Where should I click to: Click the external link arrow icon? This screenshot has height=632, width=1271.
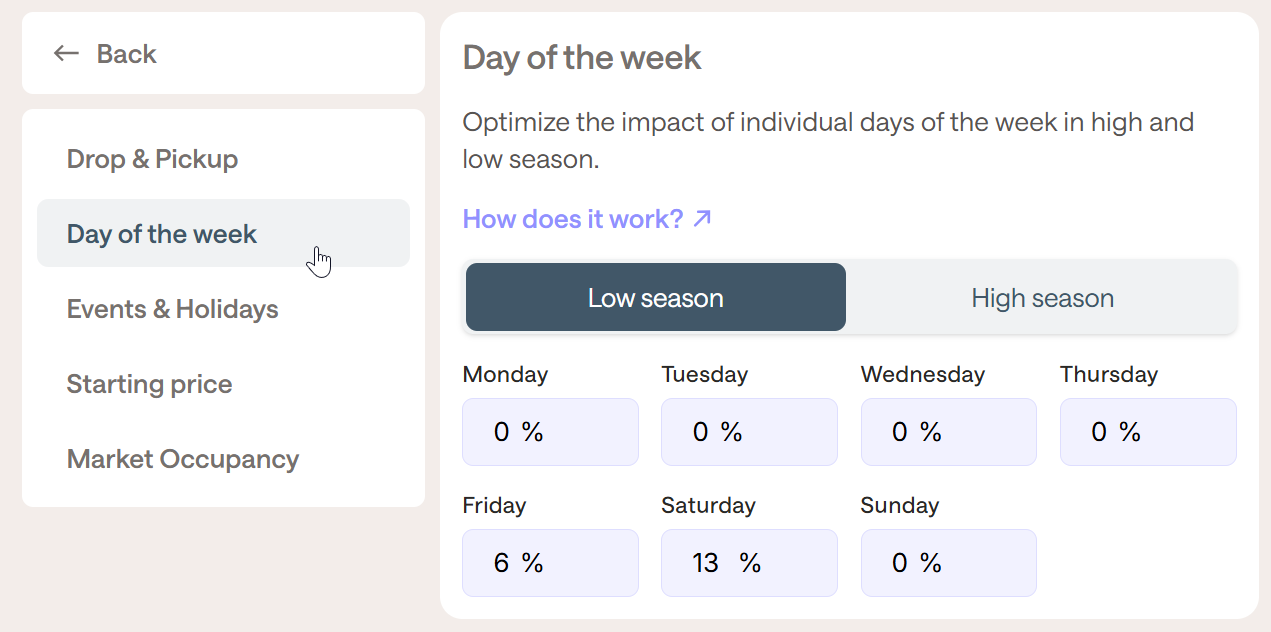click(703, 218)
